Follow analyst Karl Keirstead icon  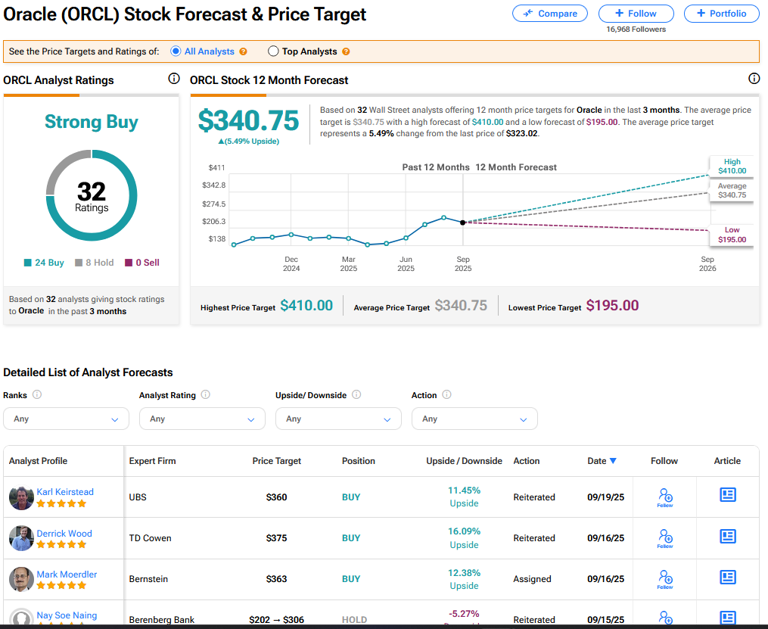[665, 496]
